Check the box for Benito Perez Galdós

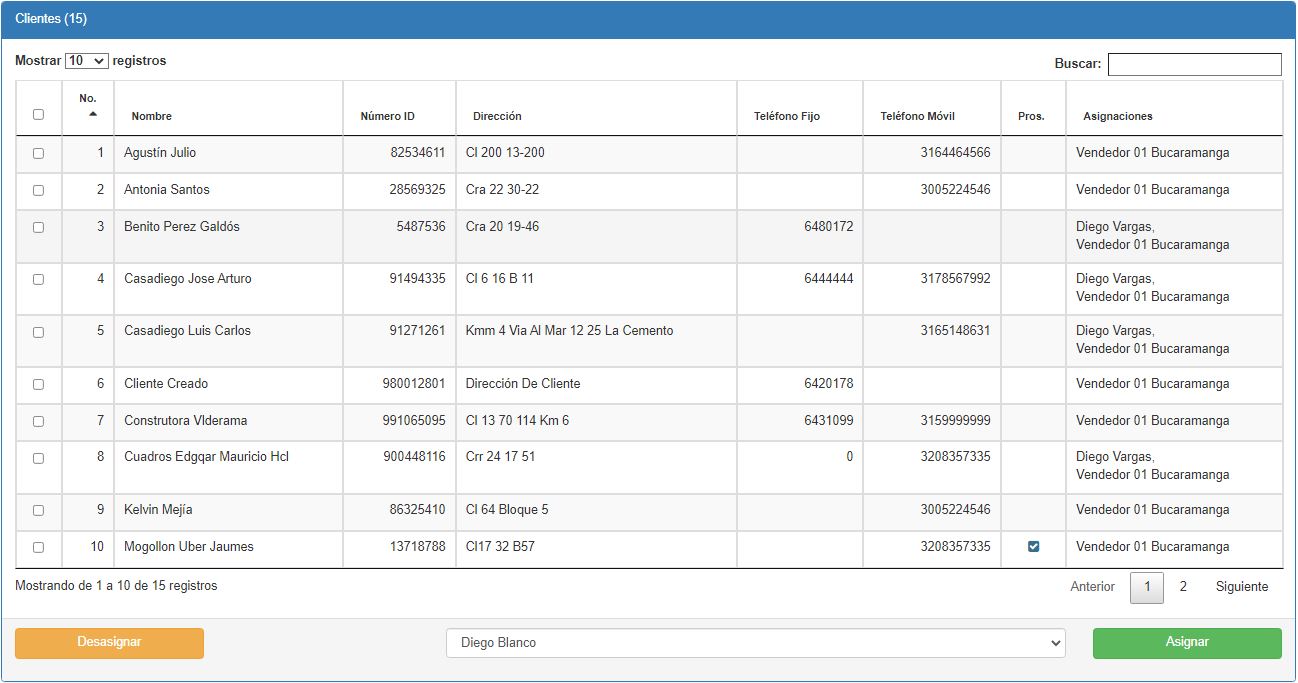(38, 228)
